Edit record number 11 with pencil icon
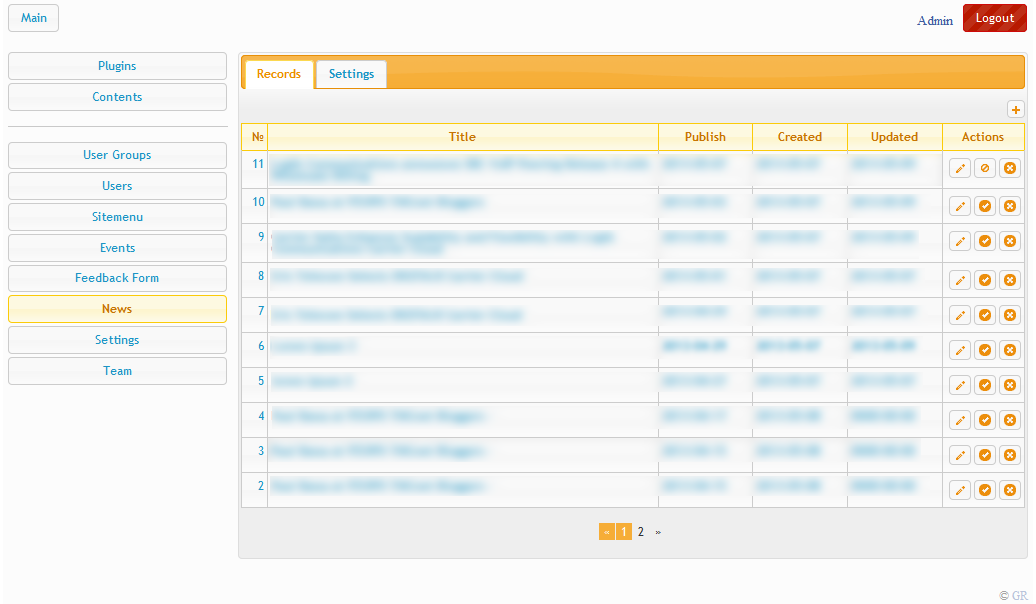The image size is (1036, 604). [x=960, y=168]
